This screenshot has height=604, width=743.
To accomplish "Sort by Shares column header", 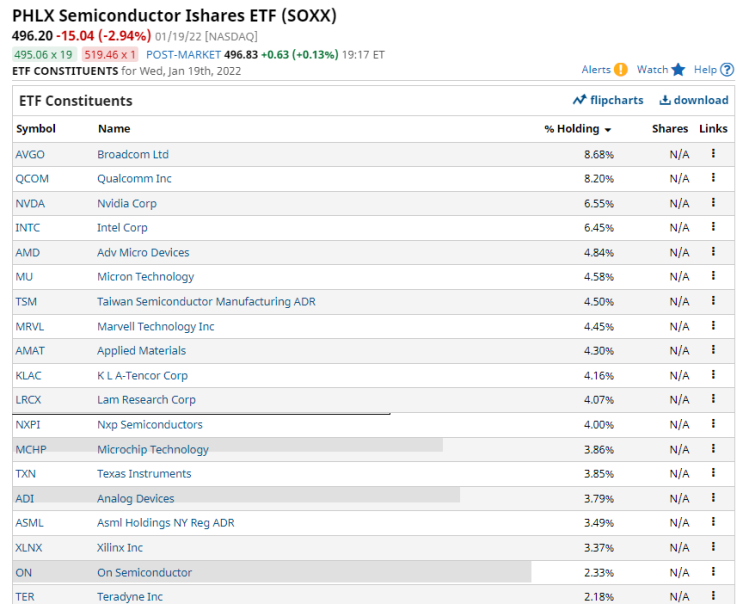I will click(x=670, y=128).
